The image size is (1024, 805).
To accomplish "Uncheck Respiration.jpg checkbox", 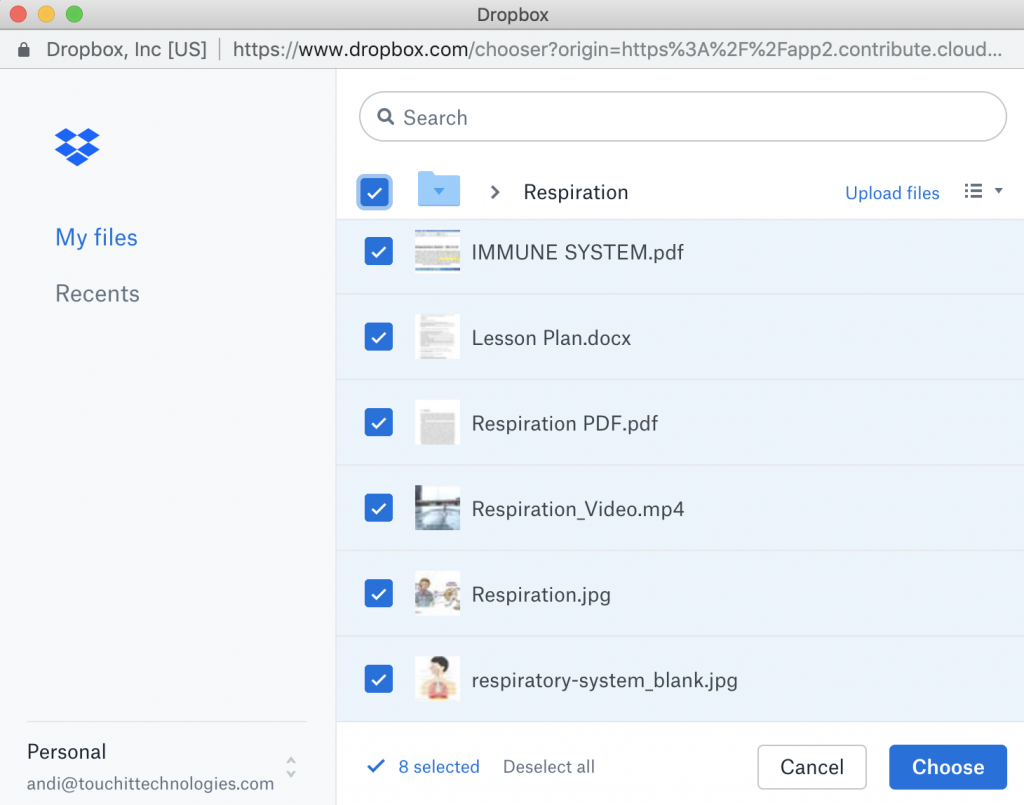I will (379, 593).
